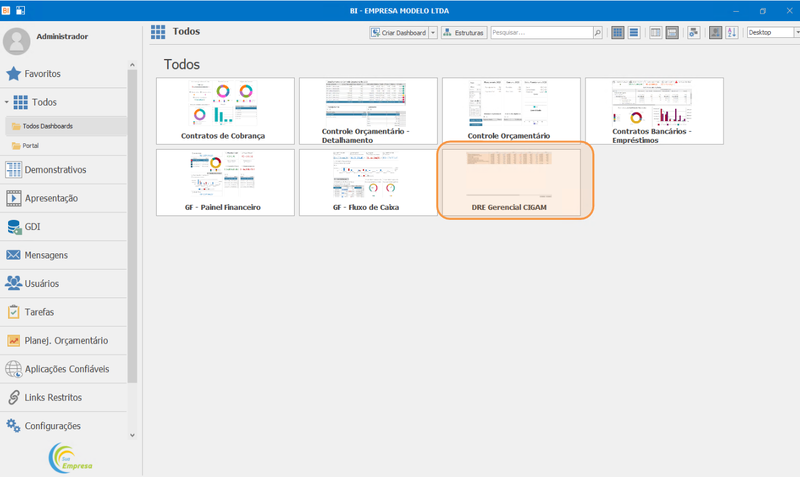Open the Controle Orçamentário dashboard
This screenshot has height=477, width=800.
tap(511, 111)
